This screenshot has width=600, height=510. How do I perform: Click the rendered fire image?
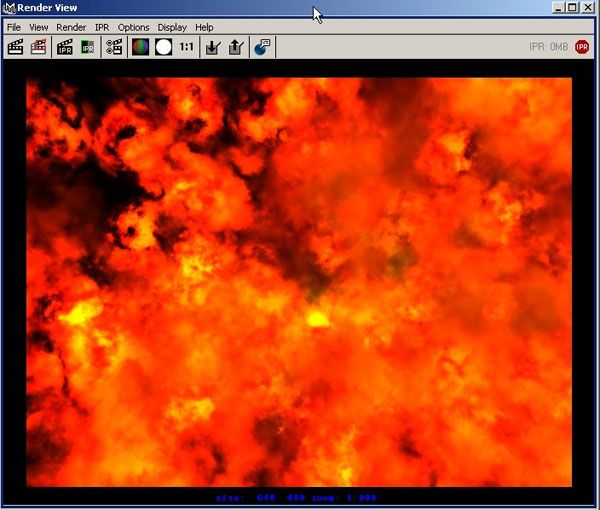click(299, 282)
